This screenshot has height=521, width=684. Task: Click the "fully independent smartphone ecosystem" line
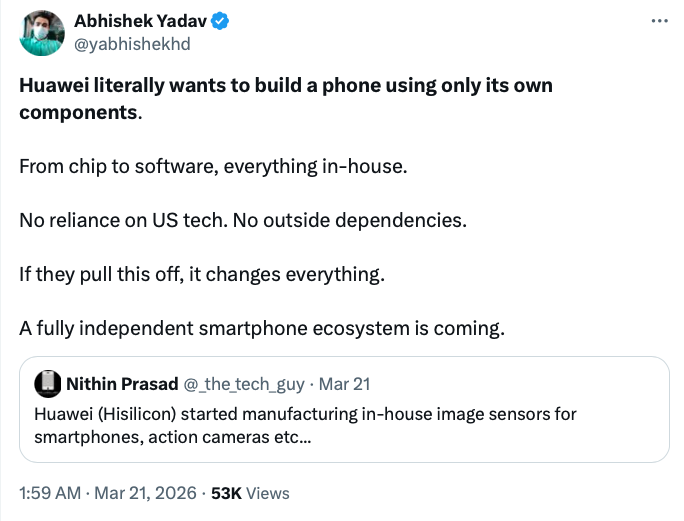point(262,327)
